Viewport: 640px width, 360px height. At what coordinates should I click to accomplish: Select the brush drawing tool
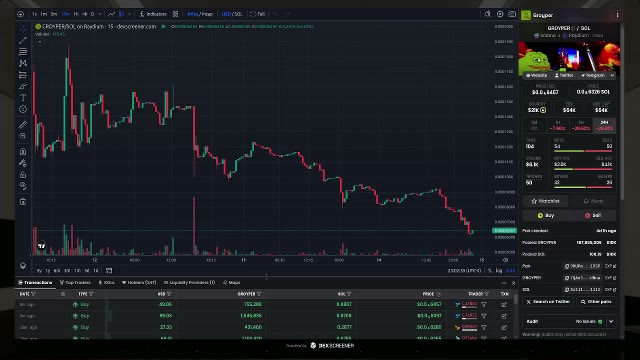(x=23, y=86)
